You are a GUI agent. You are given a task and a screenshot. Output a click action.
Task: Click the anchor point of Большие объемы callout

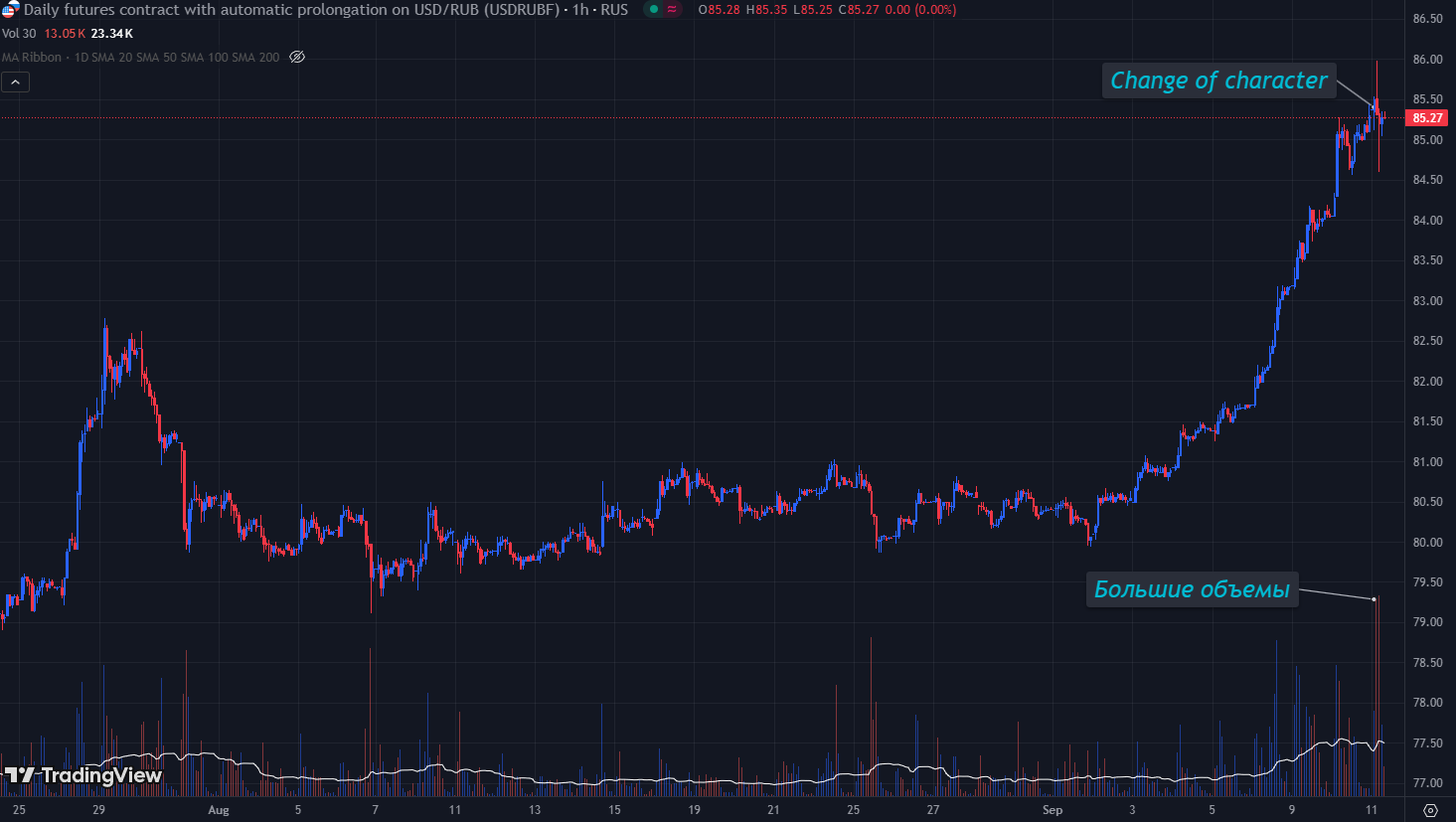(x=1375, y=599)
